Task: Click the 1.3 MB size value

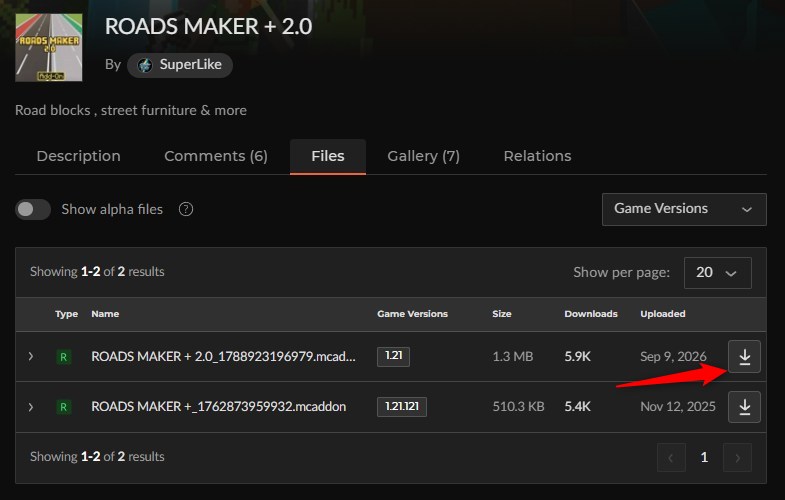Action: pos(513,356)
